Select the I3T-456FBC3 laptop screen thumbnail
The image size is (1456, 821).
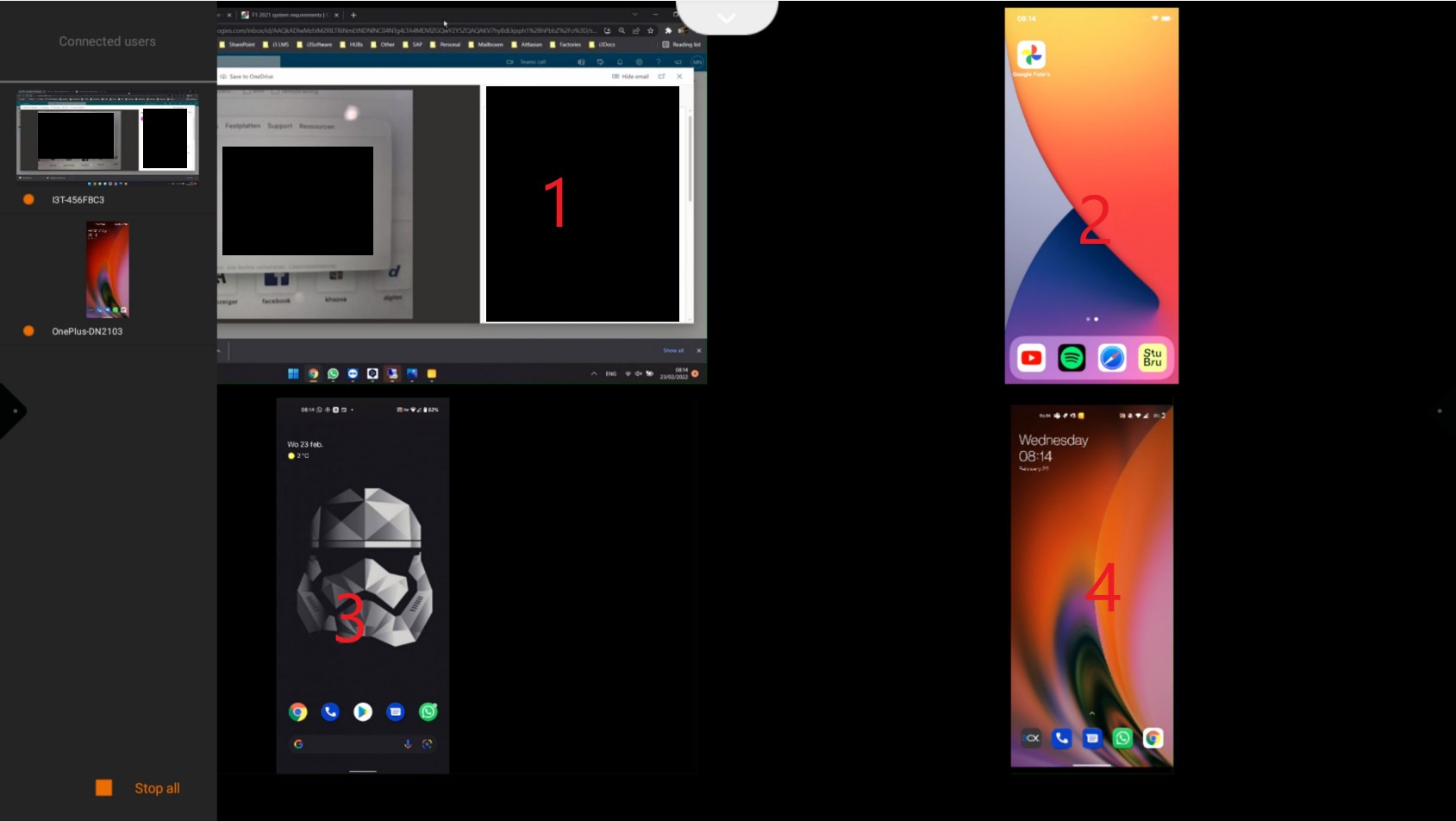[x=108, y=136]
